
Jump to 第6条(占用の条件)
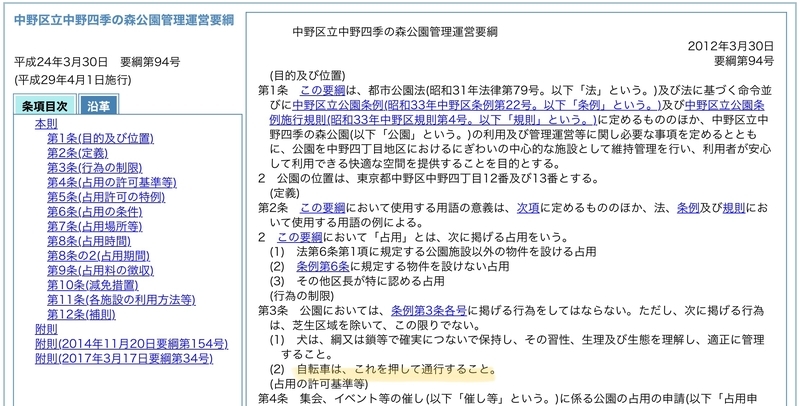[95, 212]
